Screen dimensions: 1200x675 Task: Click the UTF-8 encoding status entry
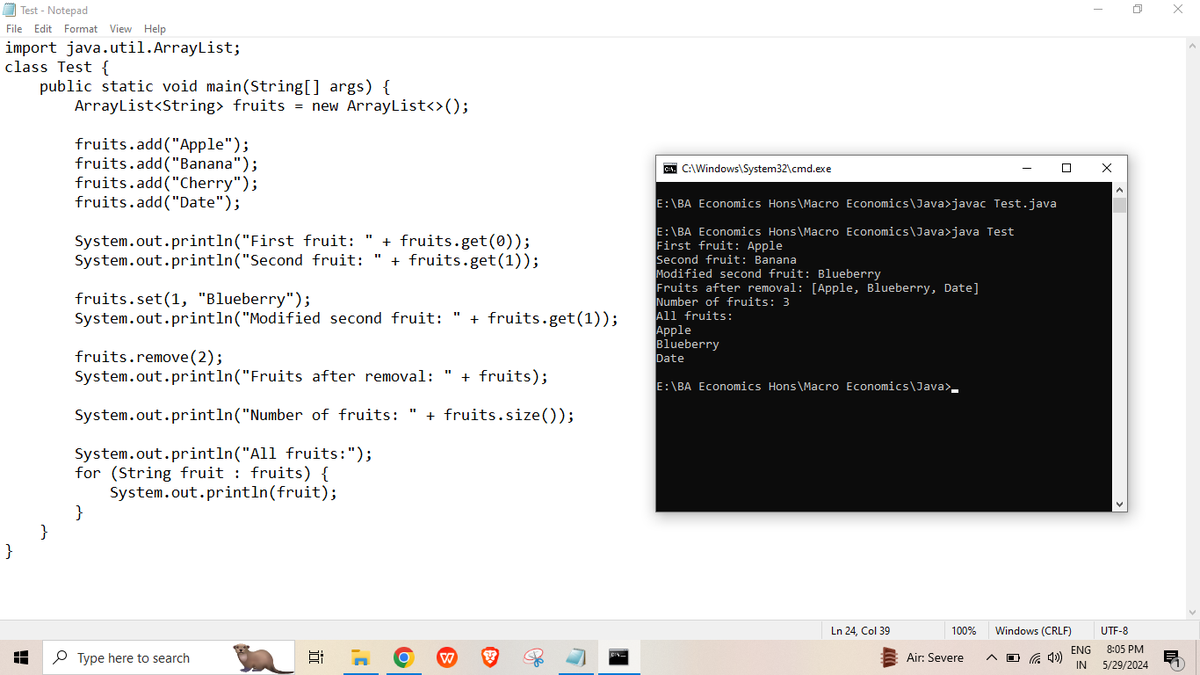pyautogui.click(x=1114, y=631)
